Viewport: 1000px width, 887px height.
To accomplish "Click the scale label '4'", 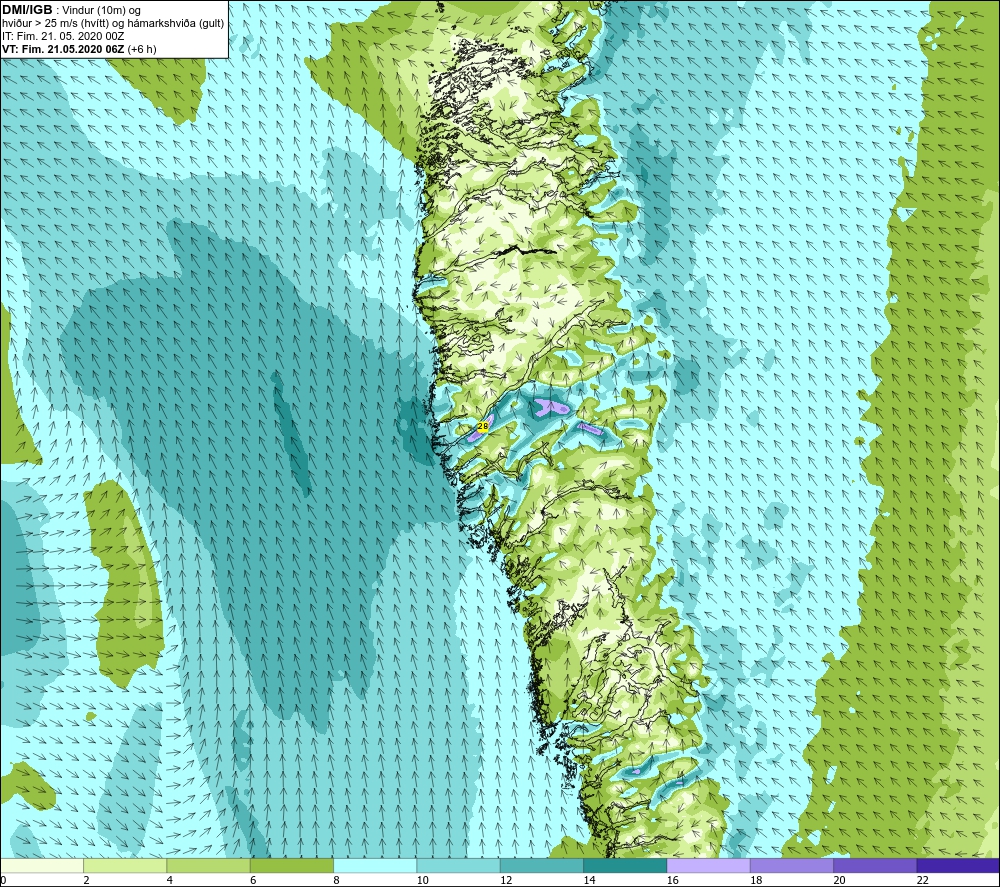I will [x=170, y=880].
